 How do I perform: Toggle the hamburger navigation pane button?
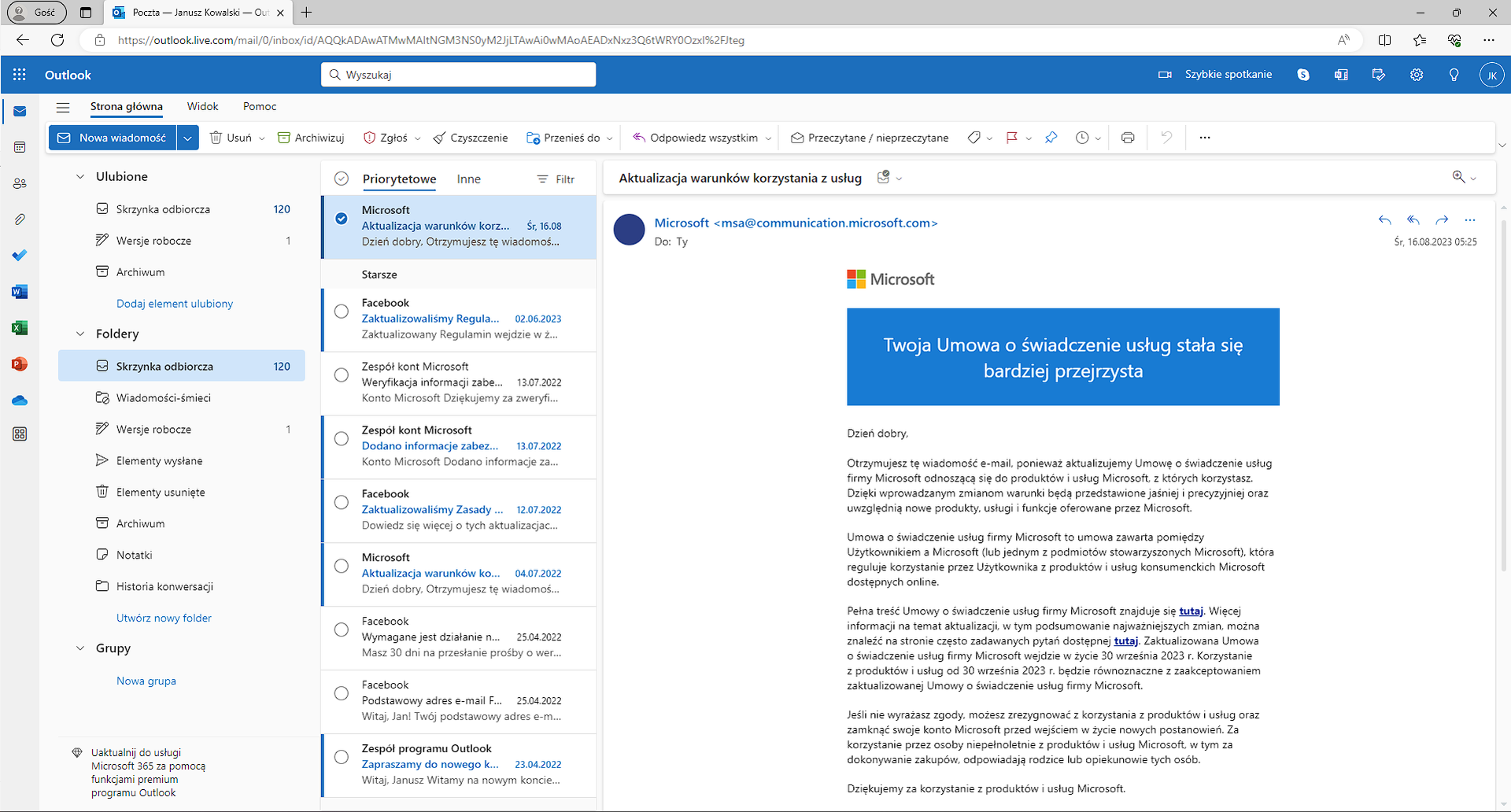(x=63, y=107)
